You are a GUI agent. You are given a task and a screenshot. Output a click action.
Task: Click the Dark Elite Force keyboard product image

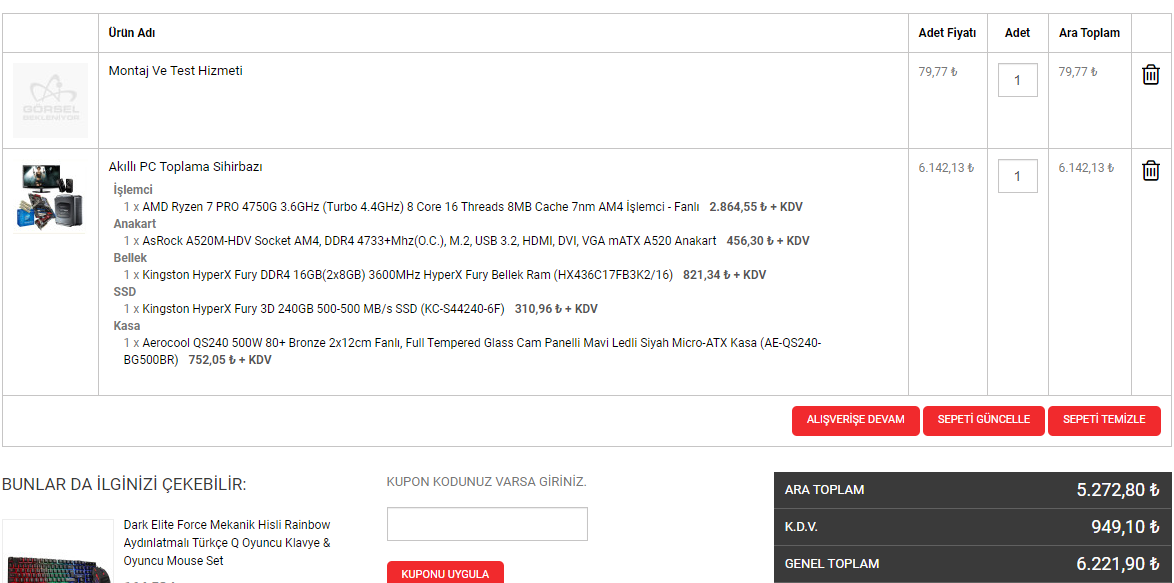(58, 552)
